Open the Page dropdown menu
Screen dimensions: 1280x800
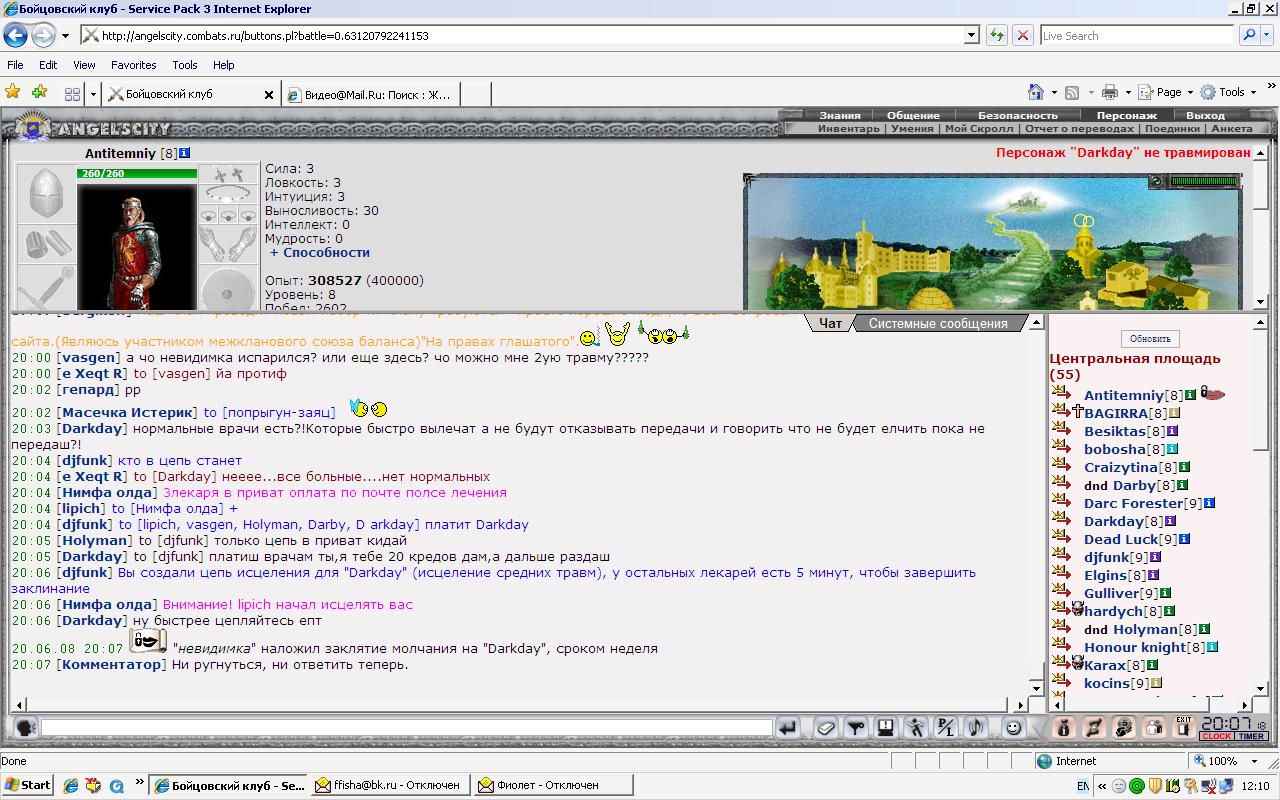click(1168, 92)
